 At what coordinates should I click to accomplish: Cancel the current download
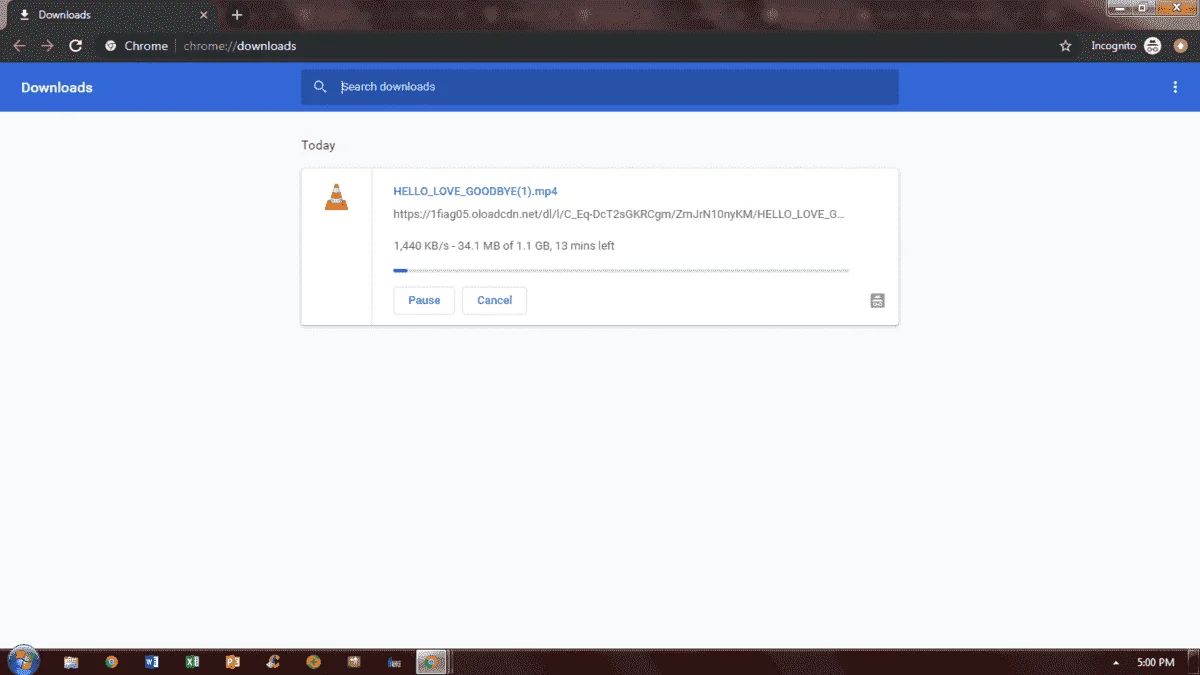click(x=494, y=300)
